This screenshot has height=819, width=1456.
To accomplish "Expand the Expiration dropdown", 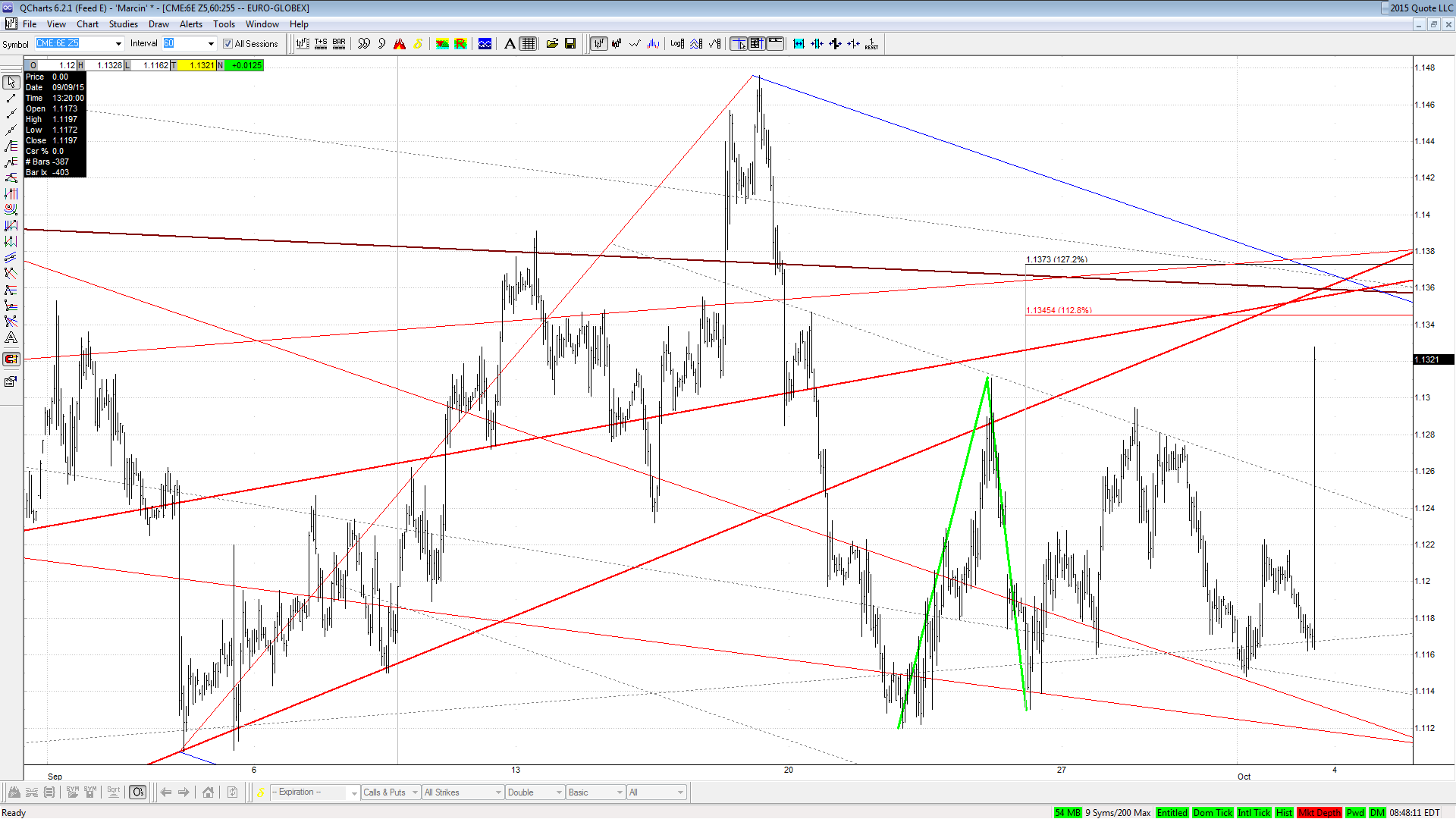I will pyautogui.click(x=354, y=792).
